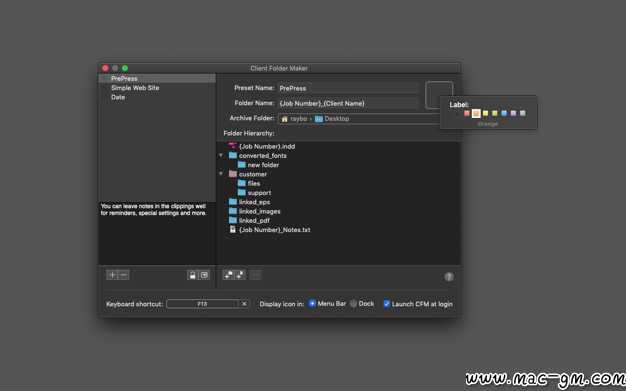The image size is (626, 391).
Task: Click the Folder Name field
Action: coord(348,103)
